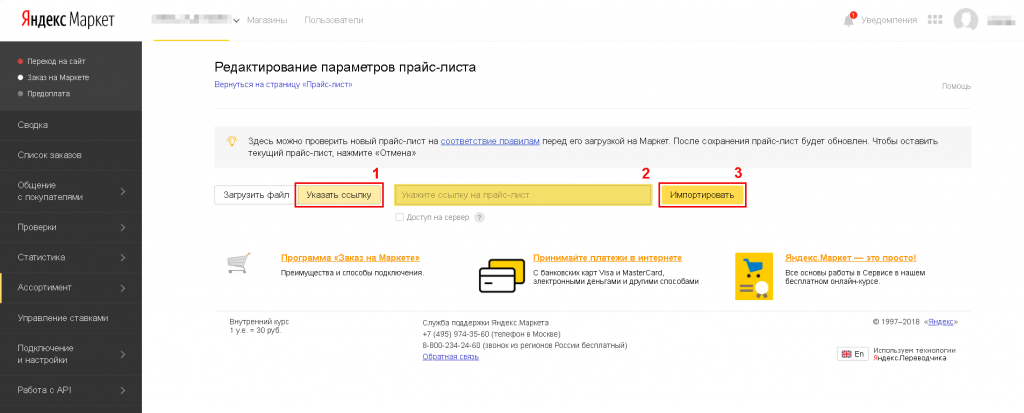1024x413 pixels.
Task: Click the Импортировать button
Action: [702, 195]
